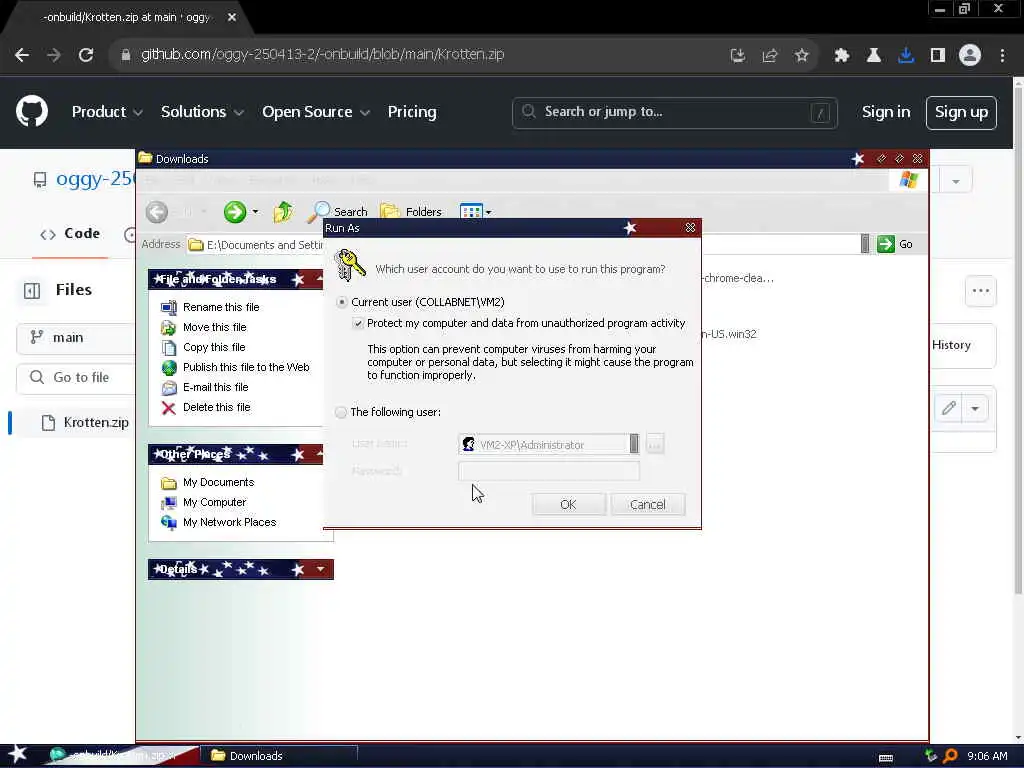Click edit pencil icon on GitHub
Screen dimensions: 1024x768
coord(949,408)
